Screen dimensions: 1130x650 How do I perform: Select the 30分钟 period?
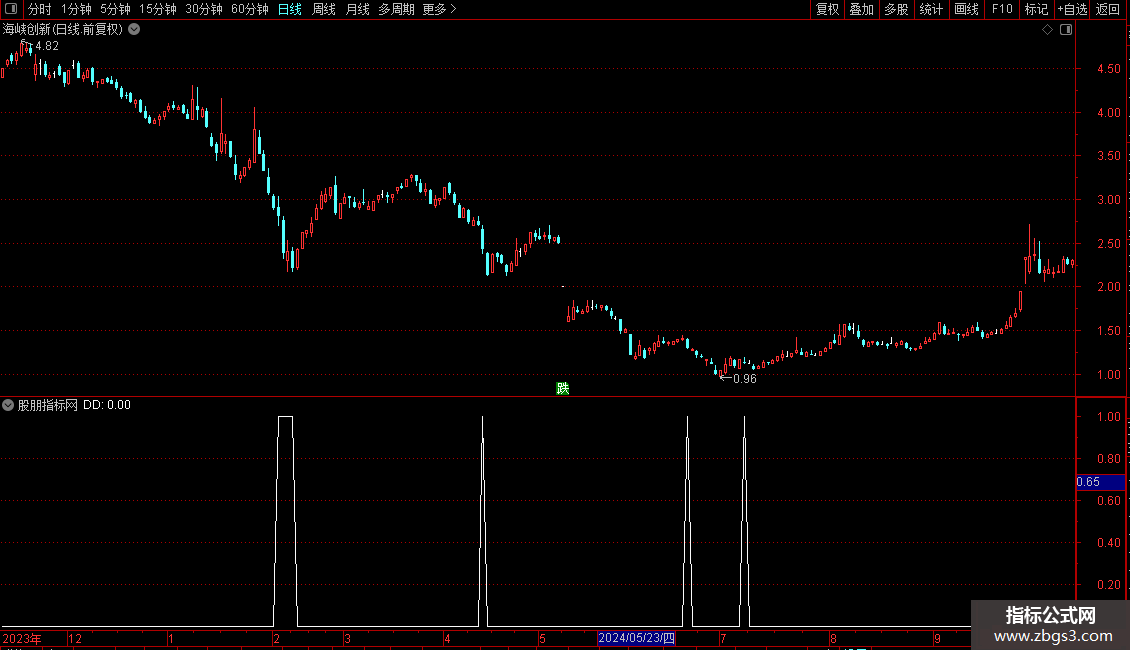204,9
